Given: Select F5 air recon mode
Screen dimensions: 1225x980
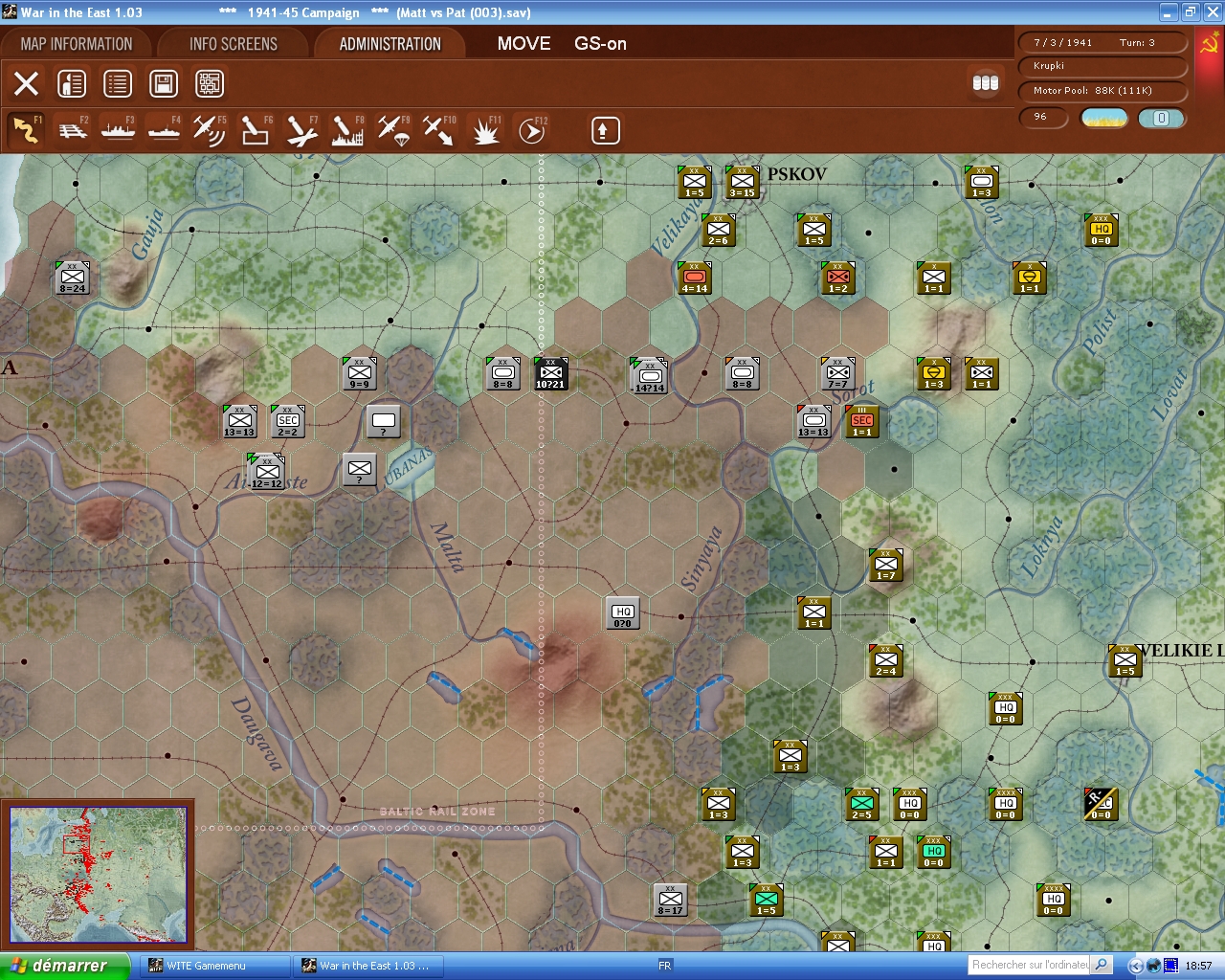Looking at the screenshot, I should pyautogui.click(x=210, y=130).
